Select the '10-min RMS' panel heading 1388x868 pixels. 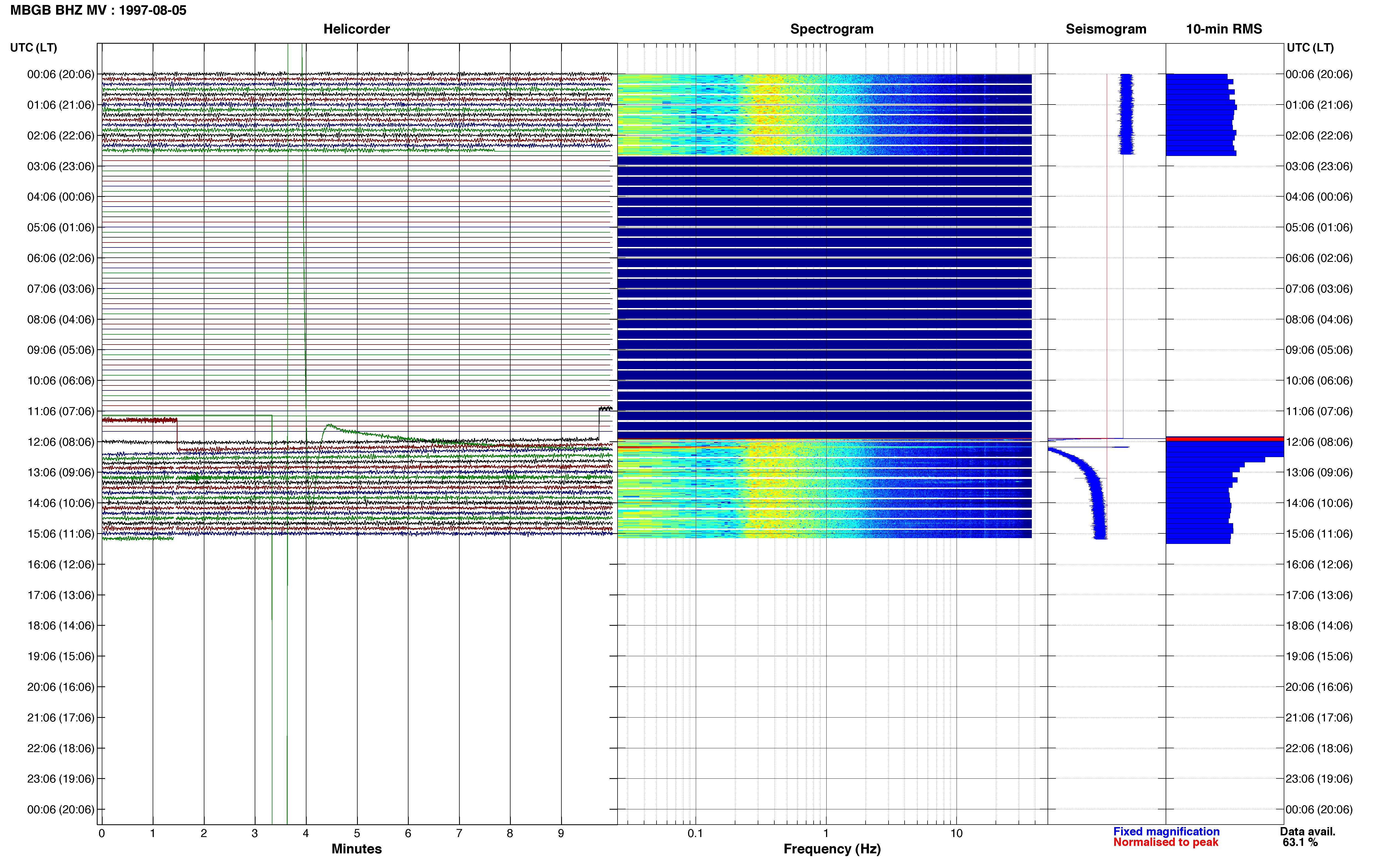coord(1224,29)
